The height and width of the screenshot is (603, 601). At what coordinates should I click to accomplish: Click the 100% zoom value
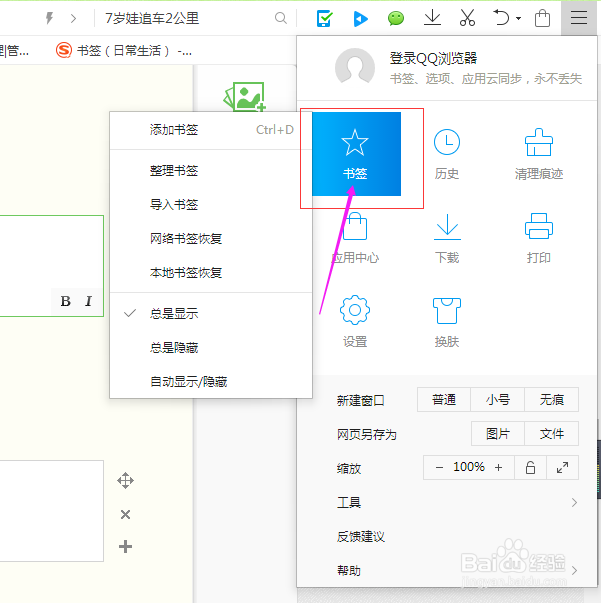(468, 467)
